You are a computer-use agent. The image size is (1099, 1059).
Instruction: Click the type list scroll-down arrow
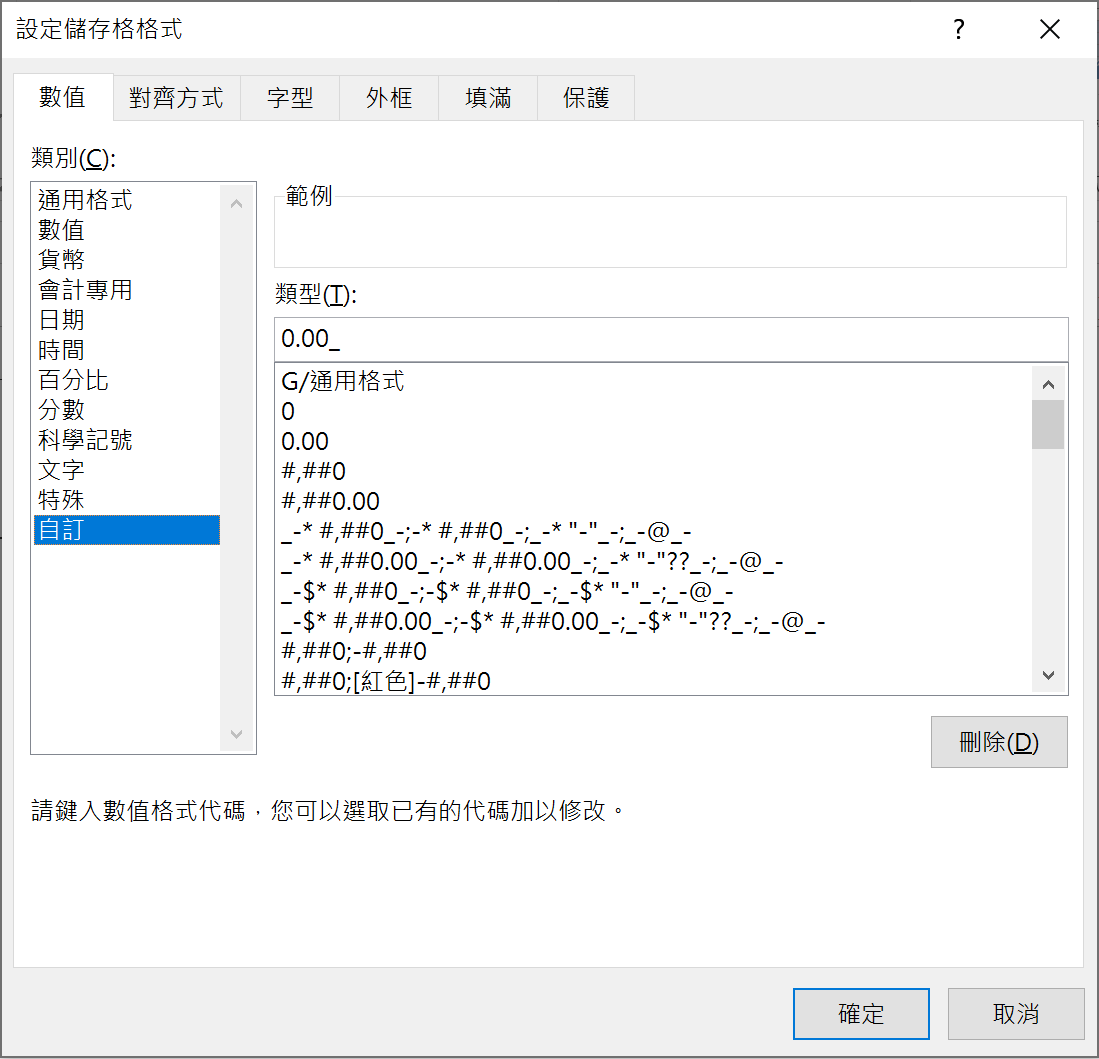click(x=1048, y=675)
